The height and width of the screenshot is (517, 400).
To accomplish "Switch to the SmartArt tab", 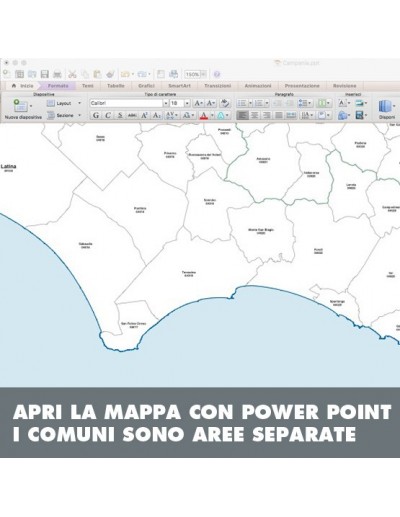I will 179,86.
